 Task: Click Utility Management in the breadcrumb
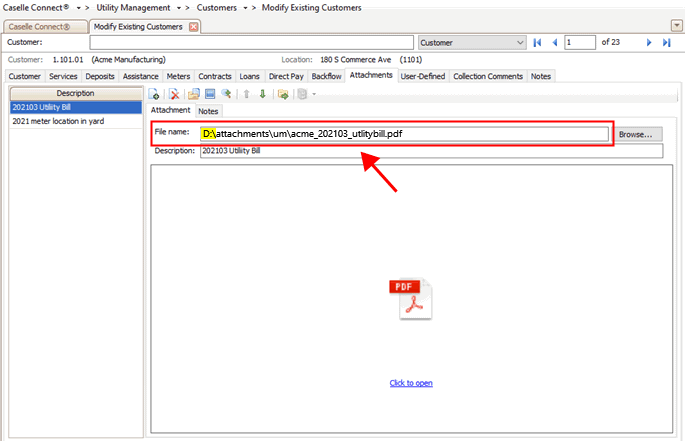[x=133, y=8]
